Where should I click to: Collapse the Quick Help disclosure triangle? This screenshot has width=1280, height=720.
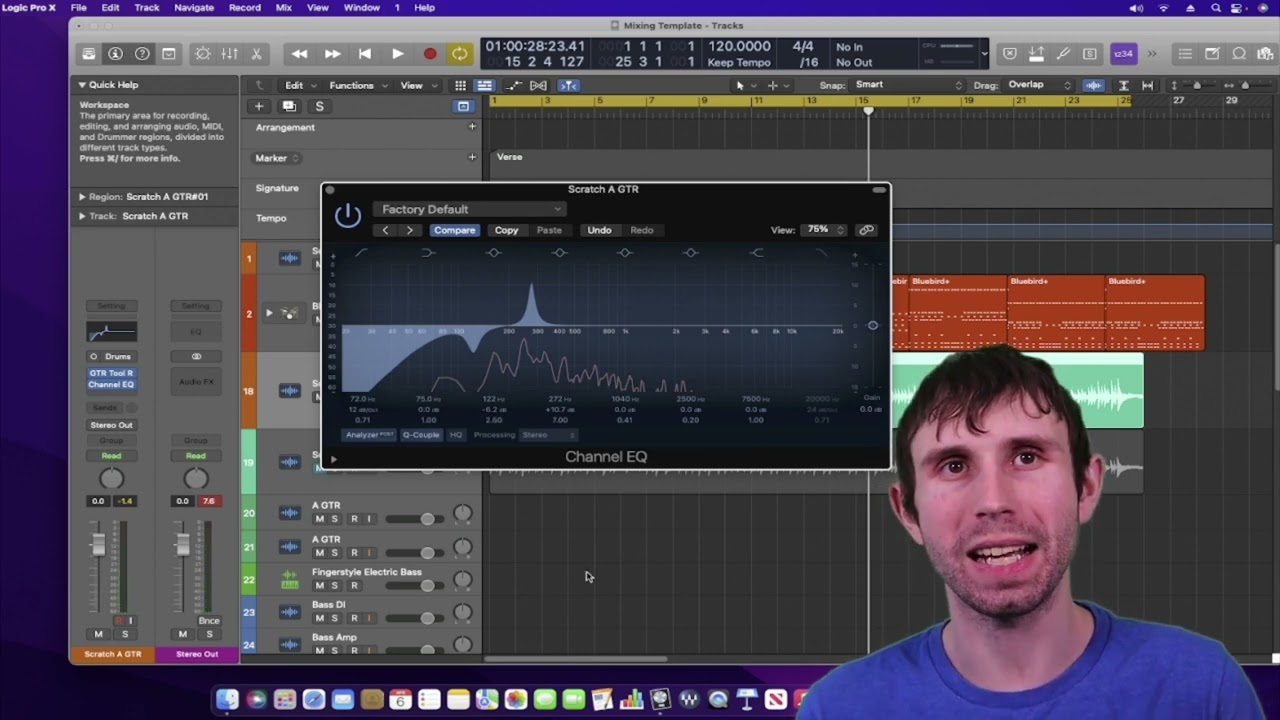click(x=82, y=85)
